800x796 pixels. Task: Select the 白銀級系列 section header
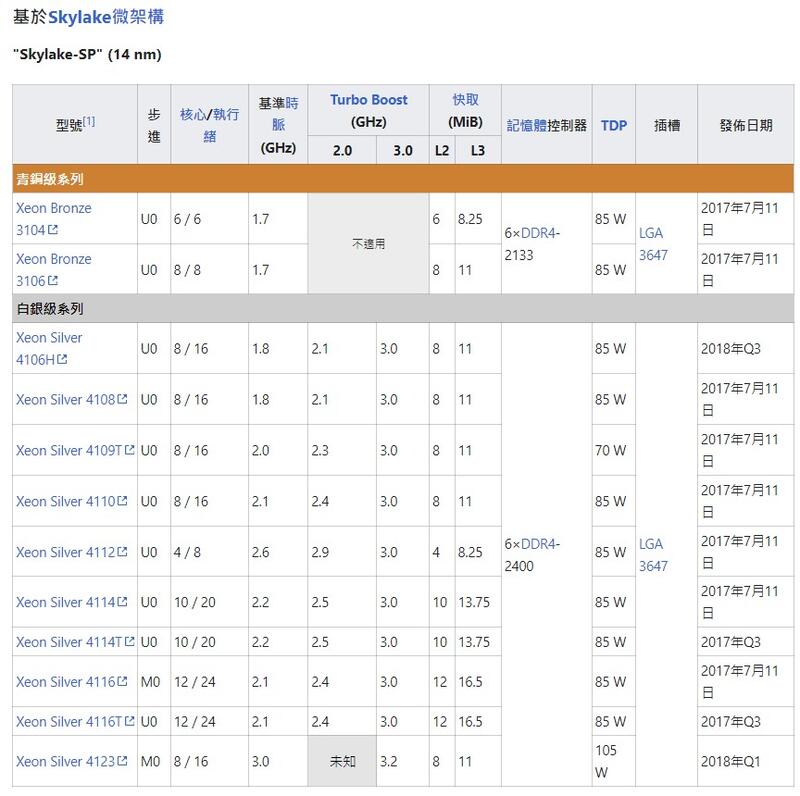pyautogui.click(x=403, y=309)
